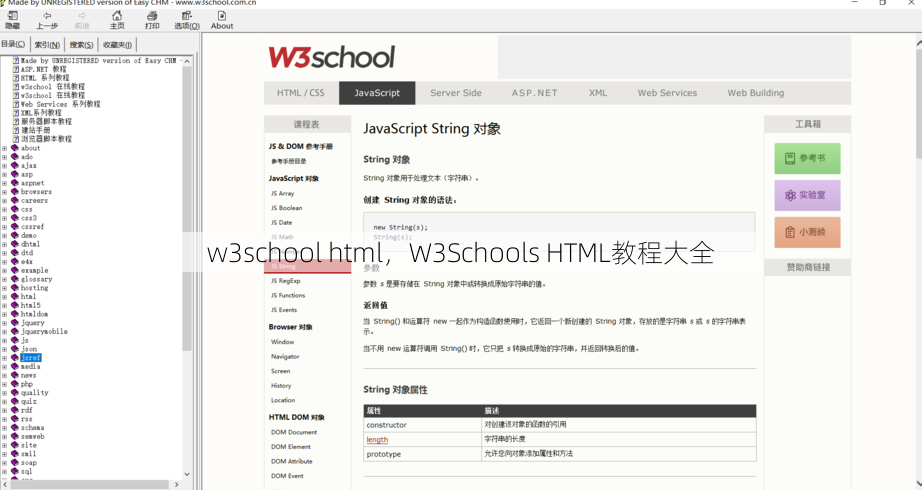This screenshot has height=490, width=922.
Task: Click the contents tree vertical scrollbar thumb
Action: [x=187, y=209]
